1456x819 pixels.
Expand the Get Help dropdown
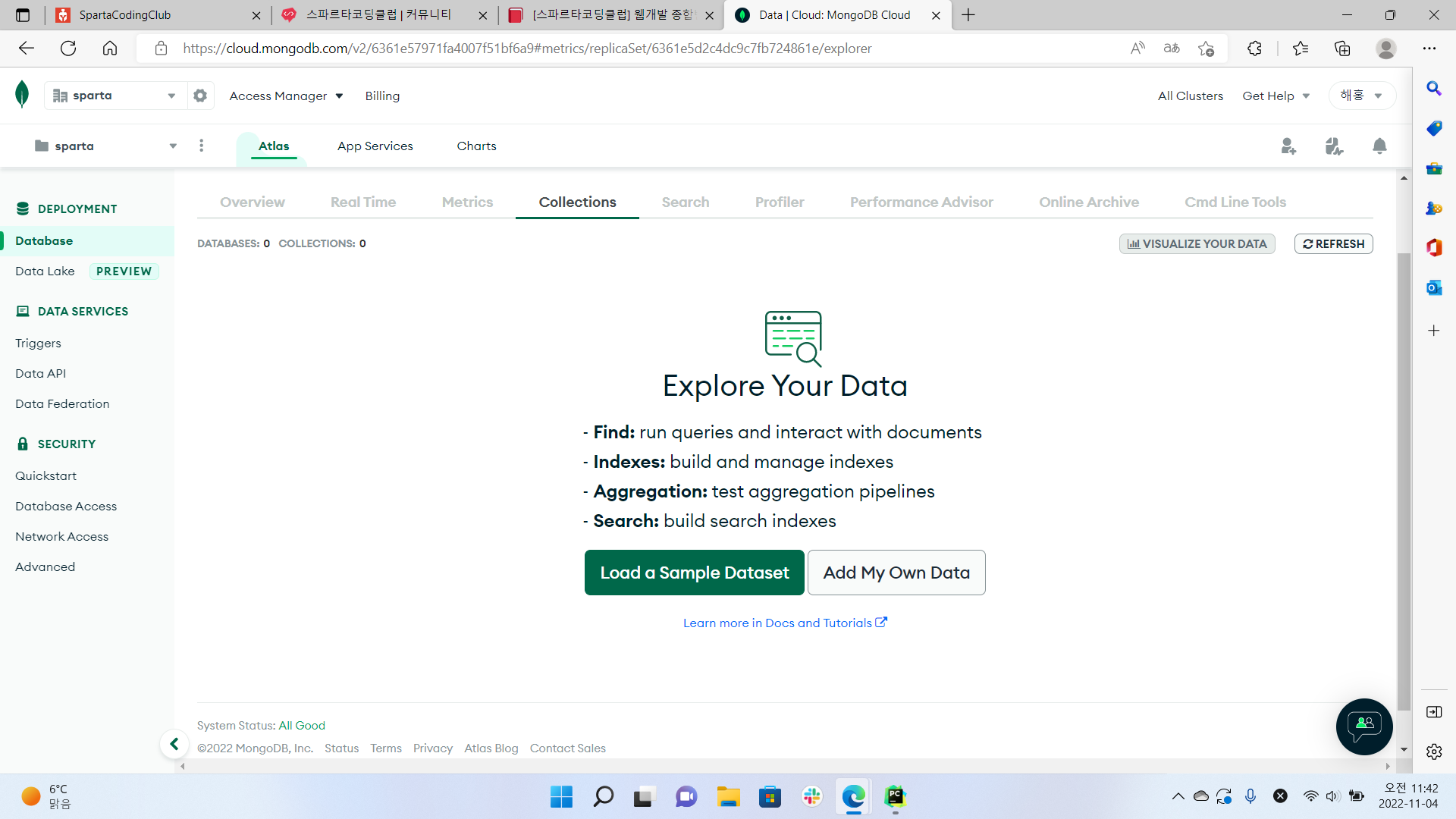(x=1276, y=96)
